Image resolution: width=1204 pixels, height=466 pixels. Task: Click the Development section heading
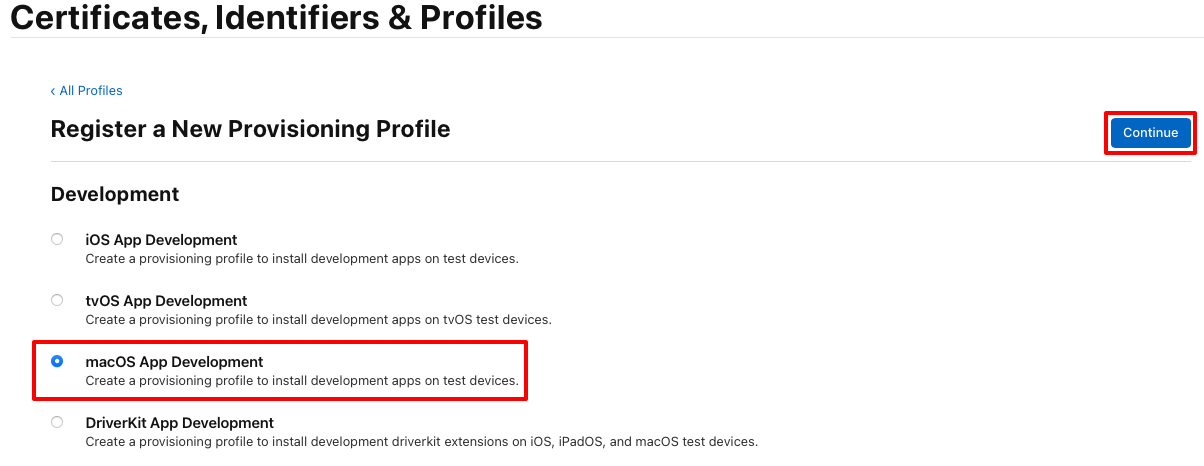[x=115, y=194]
